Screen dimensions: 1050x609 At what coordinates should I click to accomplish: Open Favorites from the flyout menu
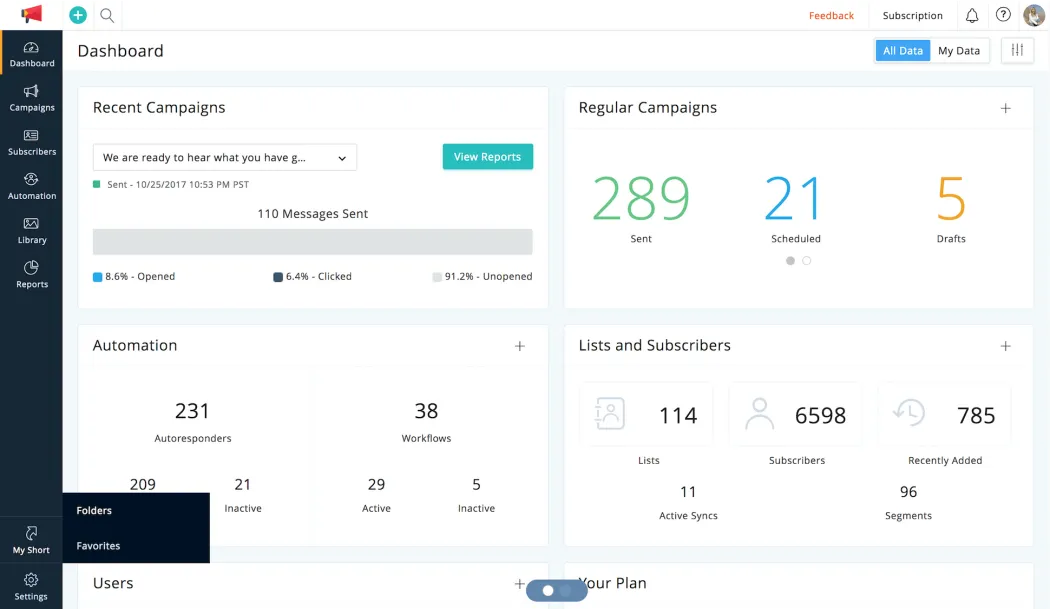98,546
